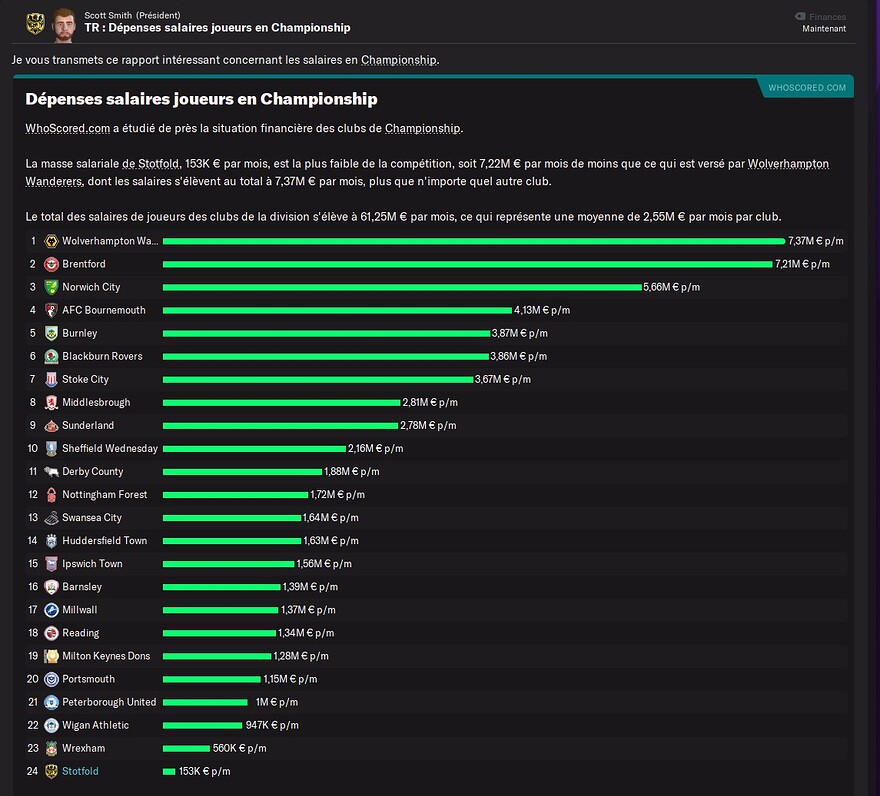The height and width of the screenshot is (796, 880).
Task: Click the AFC Bournemouth badge
Action: [x=51, y=310]
